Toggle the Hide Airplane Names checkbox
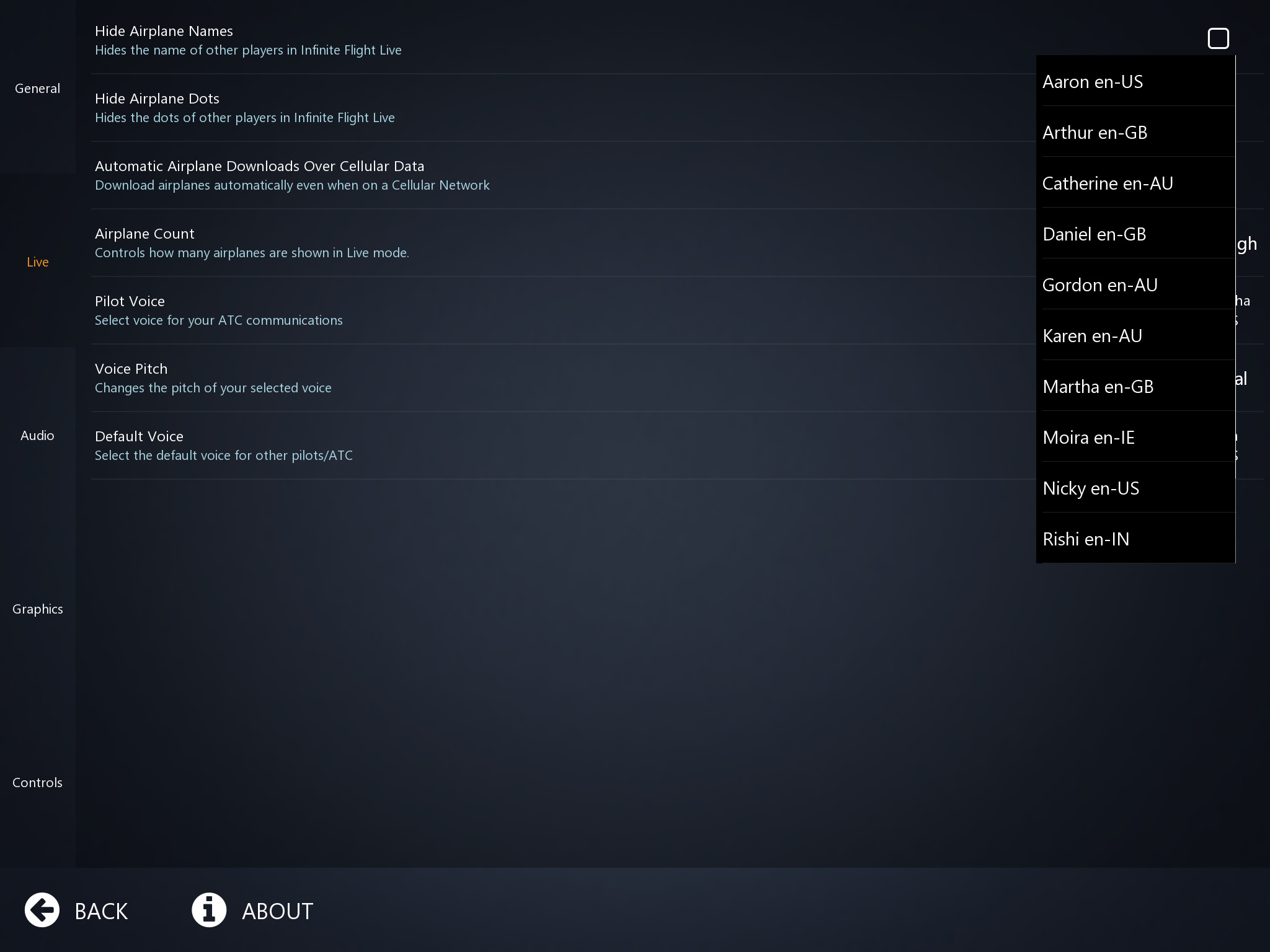The height and width of the screenshot is (952, 1270). pyautogui.click(x=1218, y=38)
